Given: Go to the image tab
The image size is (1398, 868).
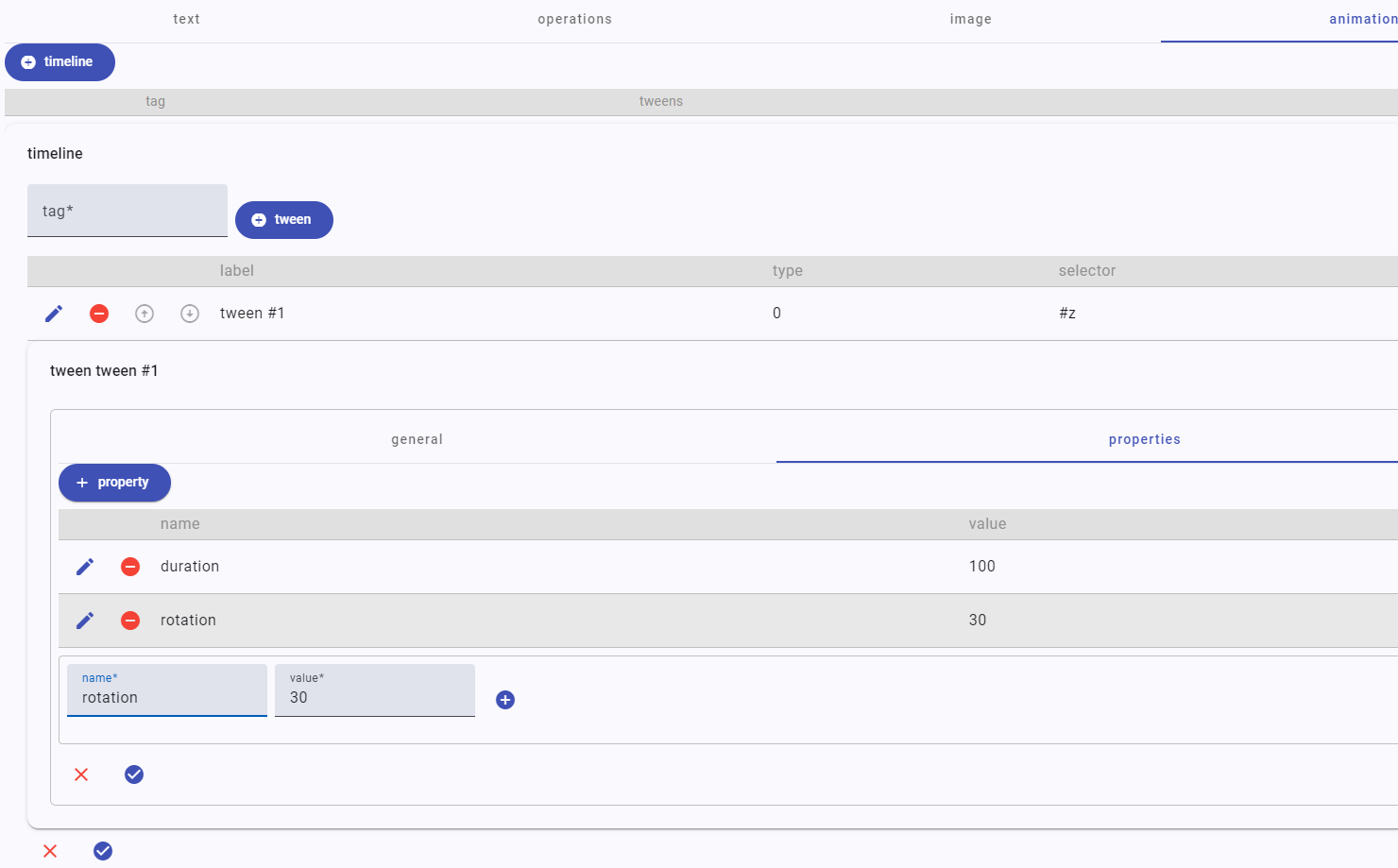Looking at the screenshot, I should (970, 19).
